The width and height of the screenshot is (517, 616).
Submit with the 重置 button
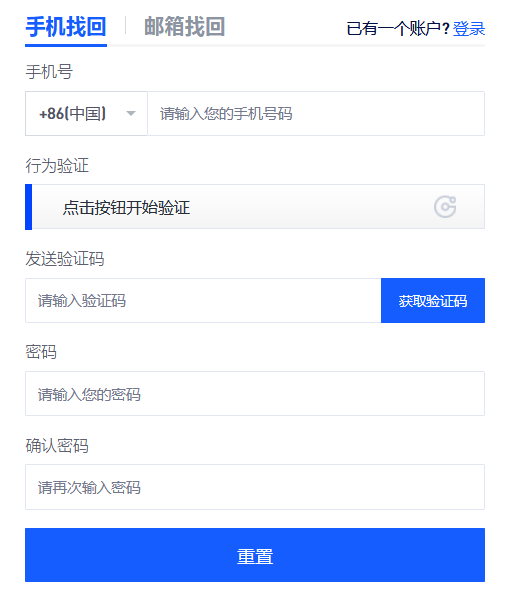pos(255,555)
